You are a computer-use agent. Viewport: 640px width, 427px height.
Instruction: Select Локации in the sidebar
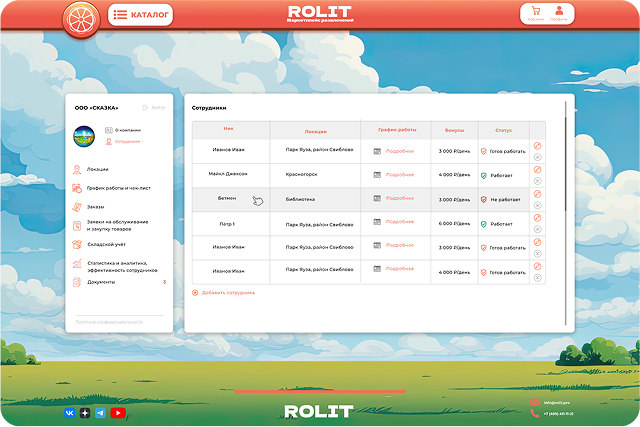(97, 169)
